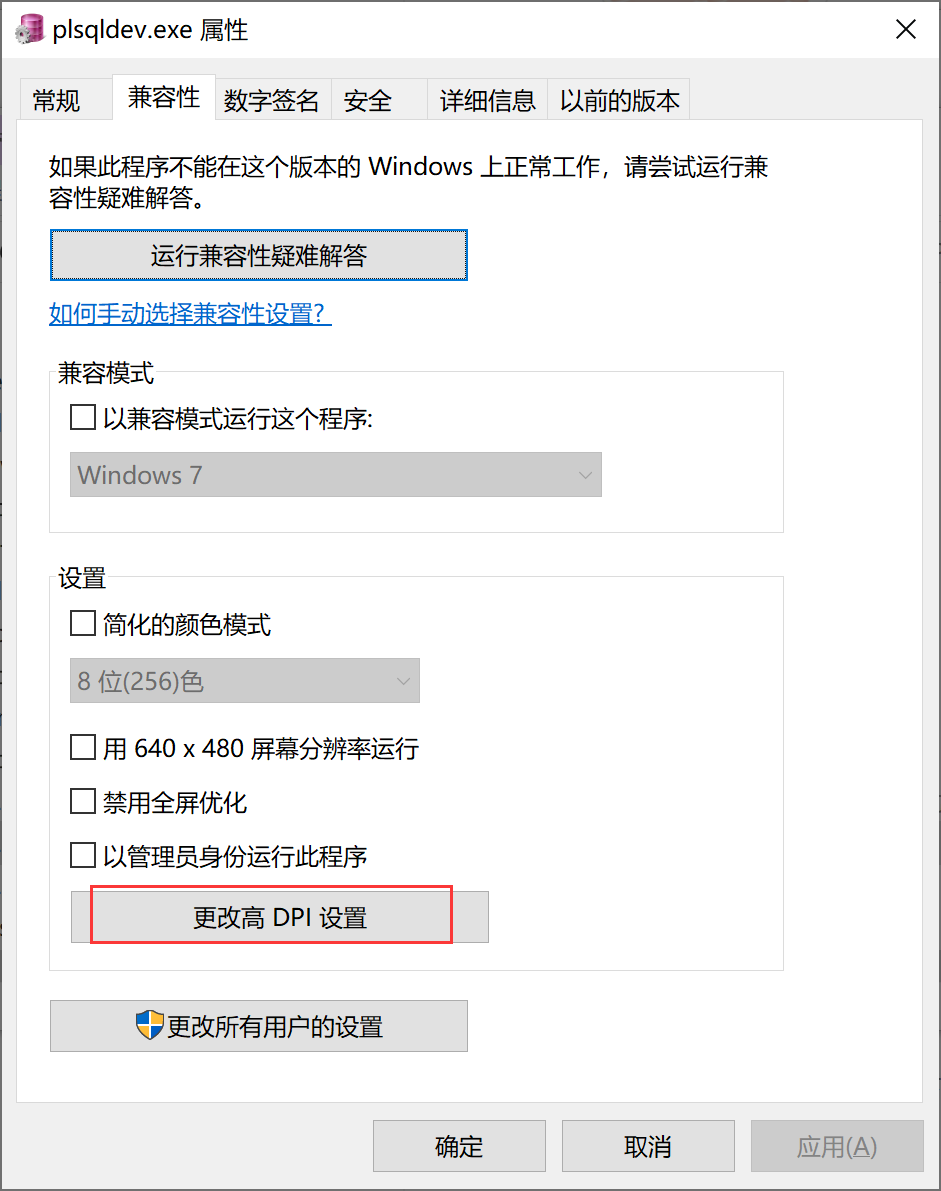
Task: Close the properties dialog window
Action: (905, 29)
